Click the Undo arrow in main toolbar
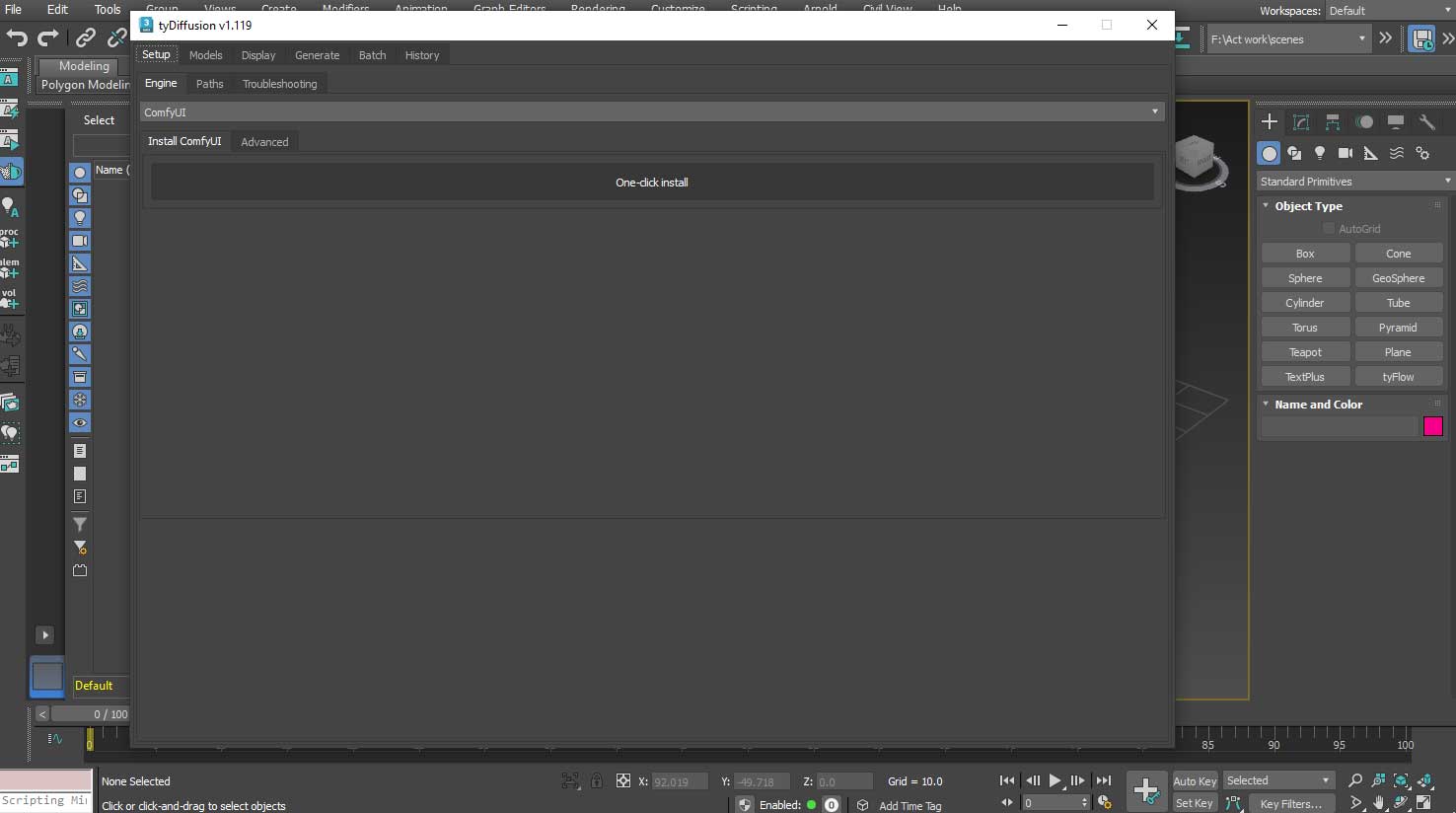Screen dimensions: 1456x813 [17, 38]
